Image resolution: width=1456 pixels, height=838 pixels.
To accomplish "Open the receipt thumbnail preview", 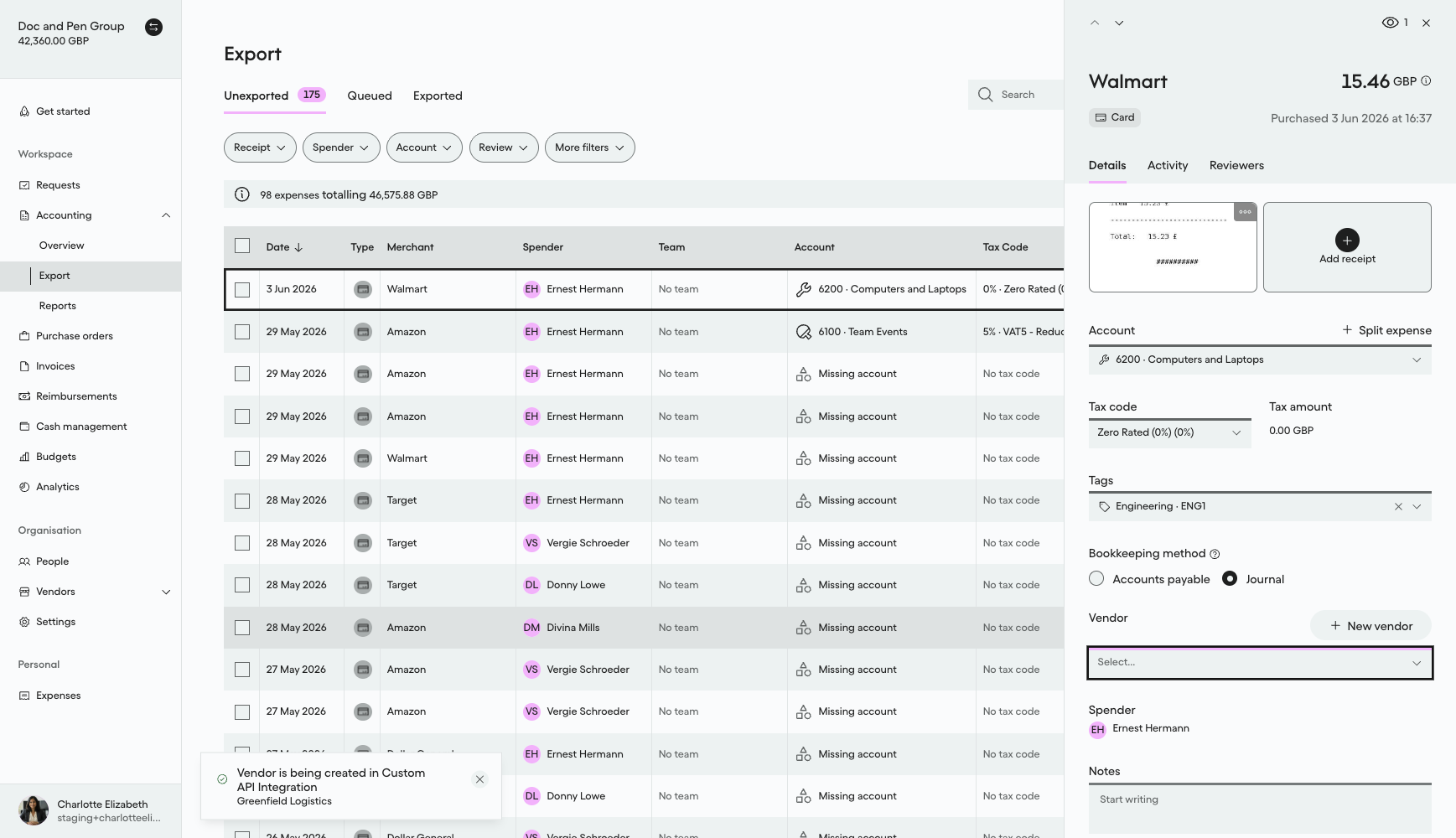I will (1173, 247).
